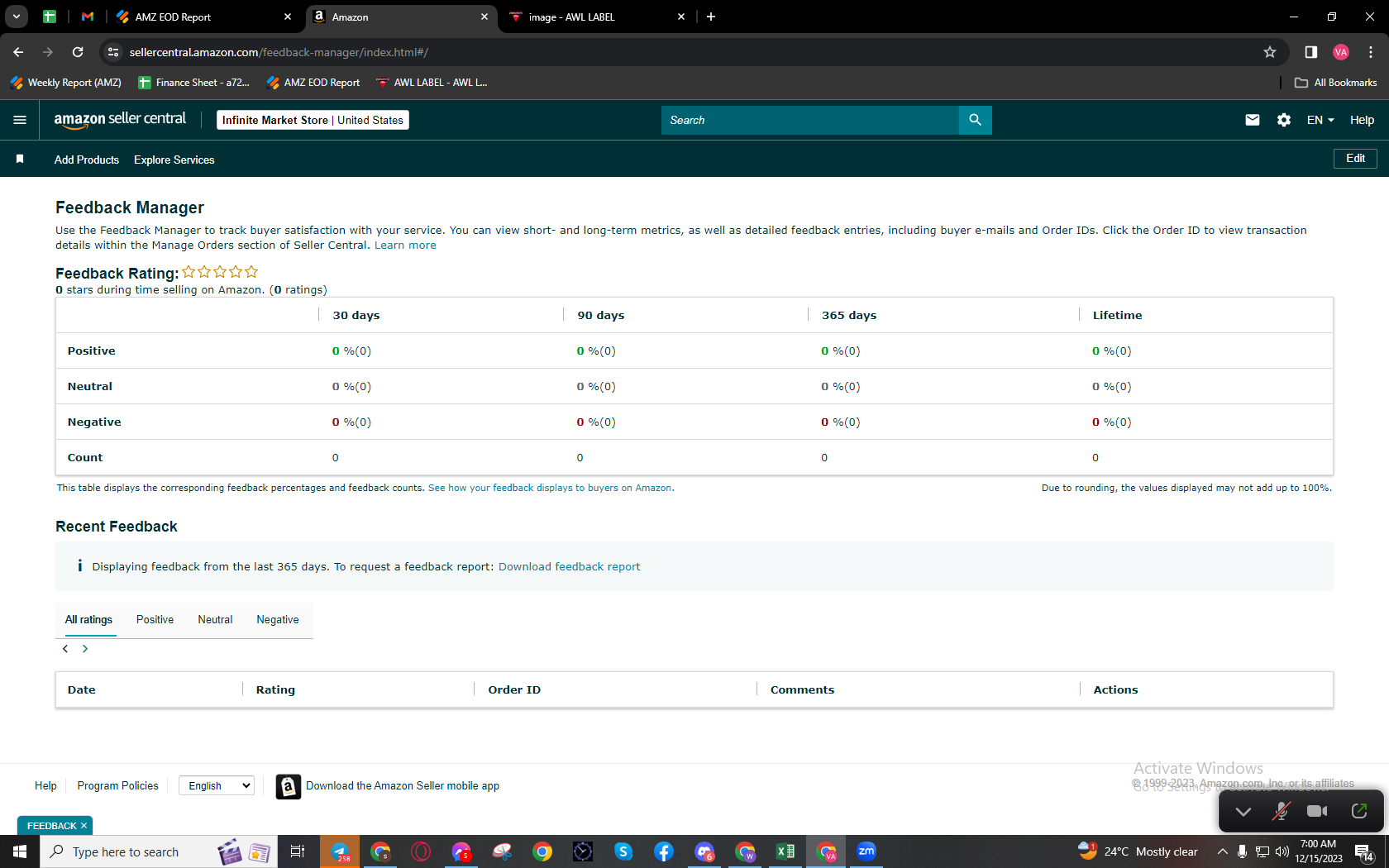
Task: Open Task View on the taskbar
Action: tap(298, 851)
